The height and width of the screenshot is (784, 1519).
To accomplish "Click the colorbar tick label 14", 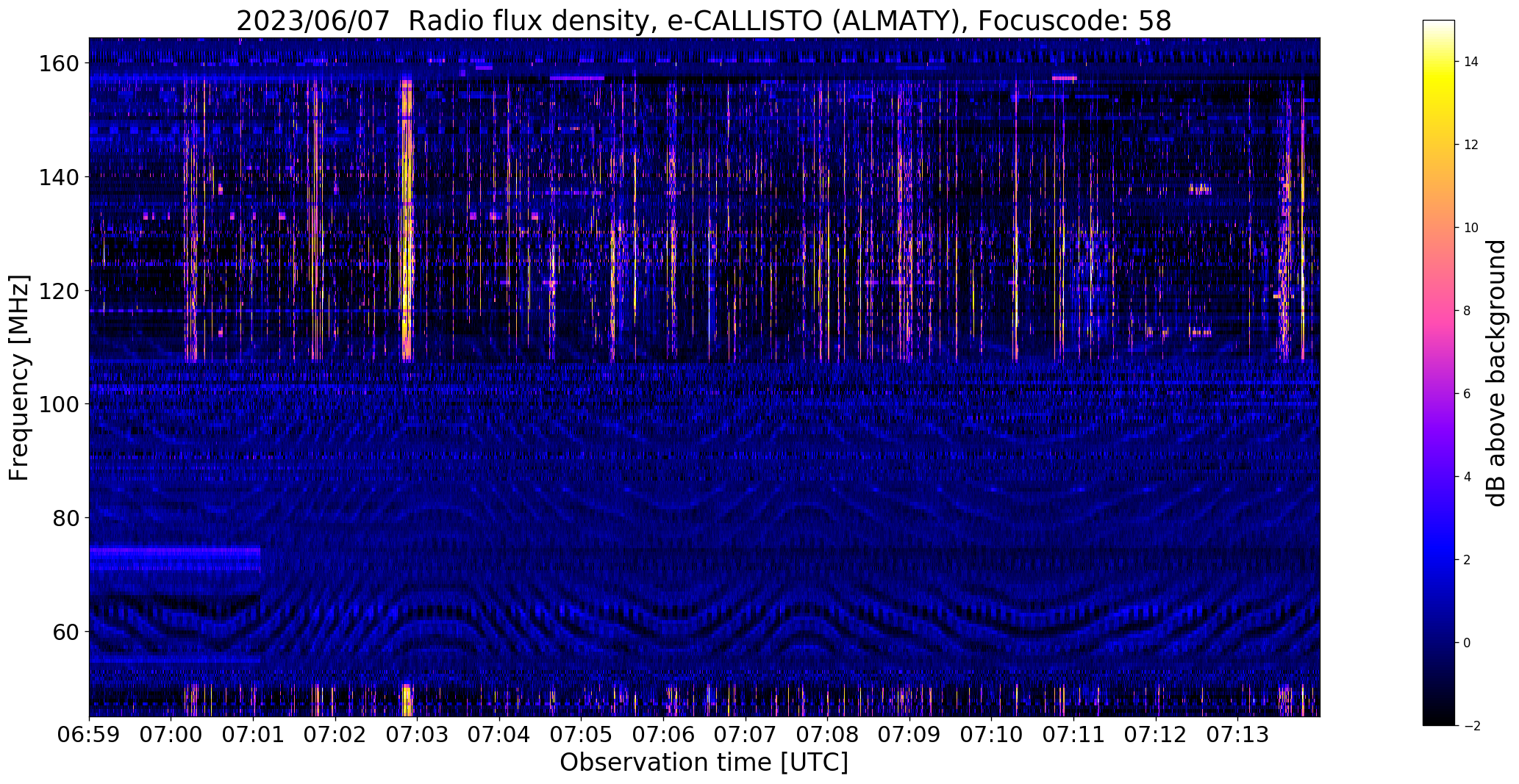I will pos(1470,62).
